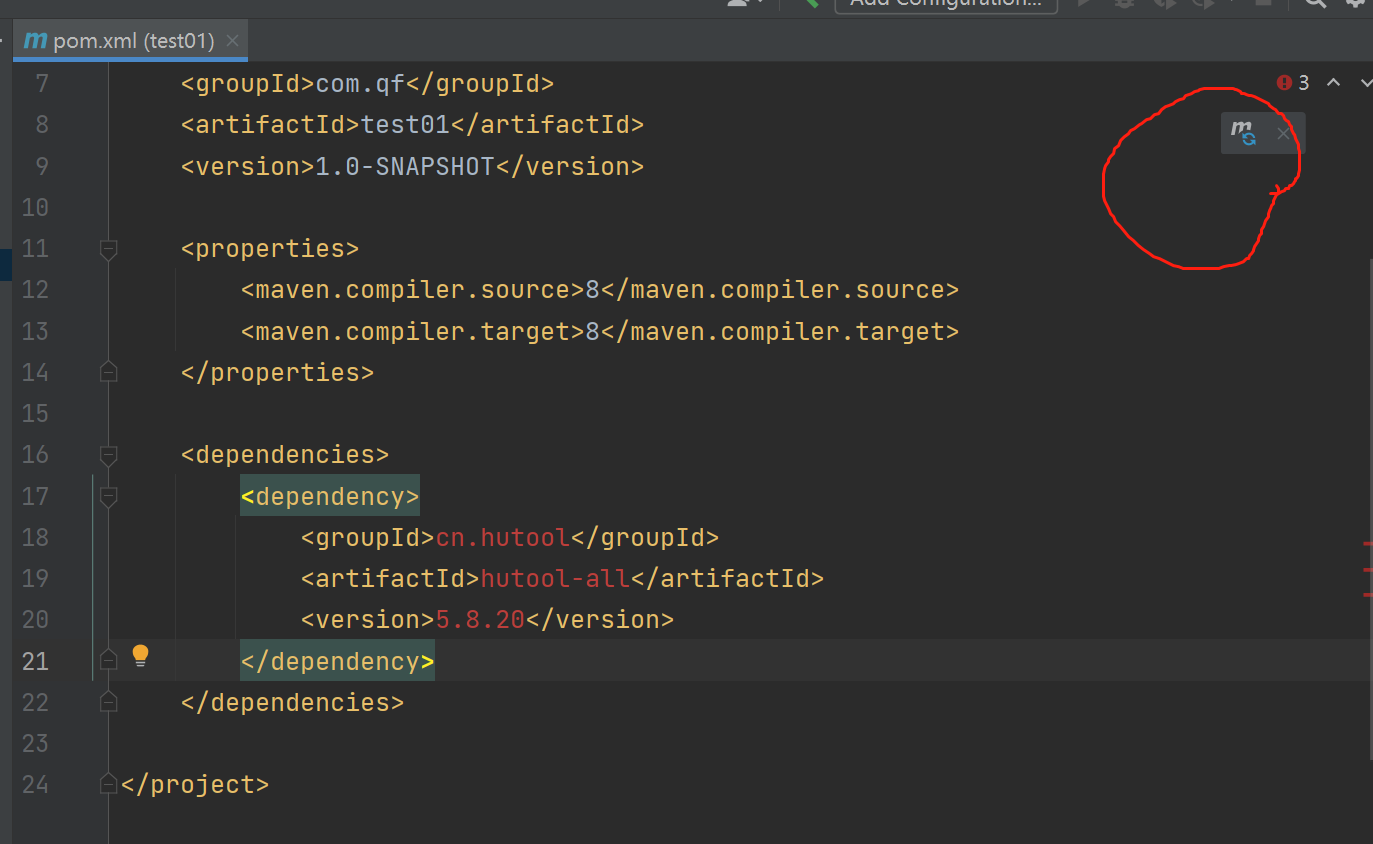Click the highlighted opening dependency tag
1373x844 pixels.
[330, 496]
